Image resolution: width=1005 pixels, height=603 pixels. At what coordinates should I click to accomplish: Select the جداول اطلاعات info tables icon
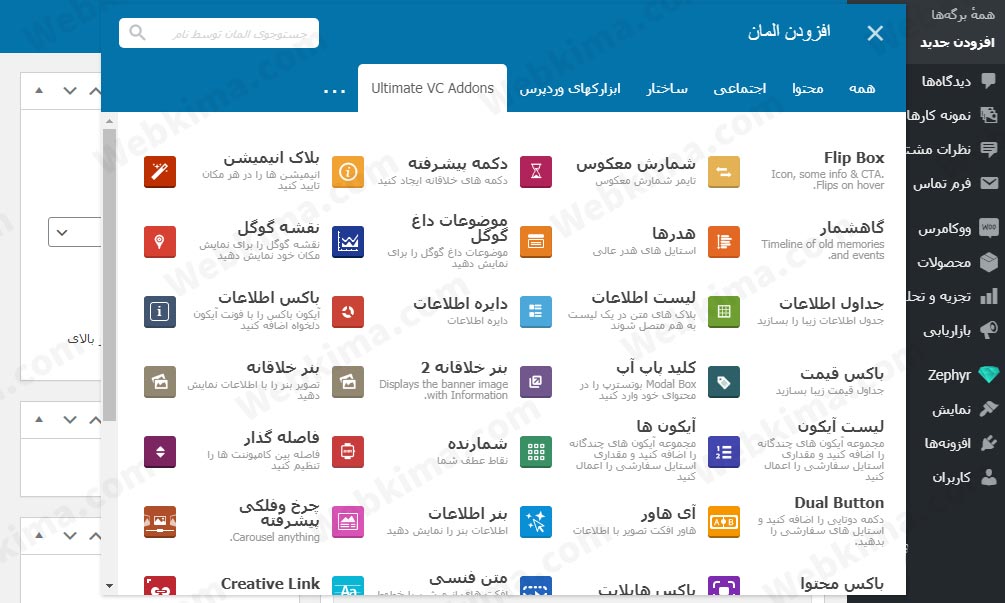point(724,311)
